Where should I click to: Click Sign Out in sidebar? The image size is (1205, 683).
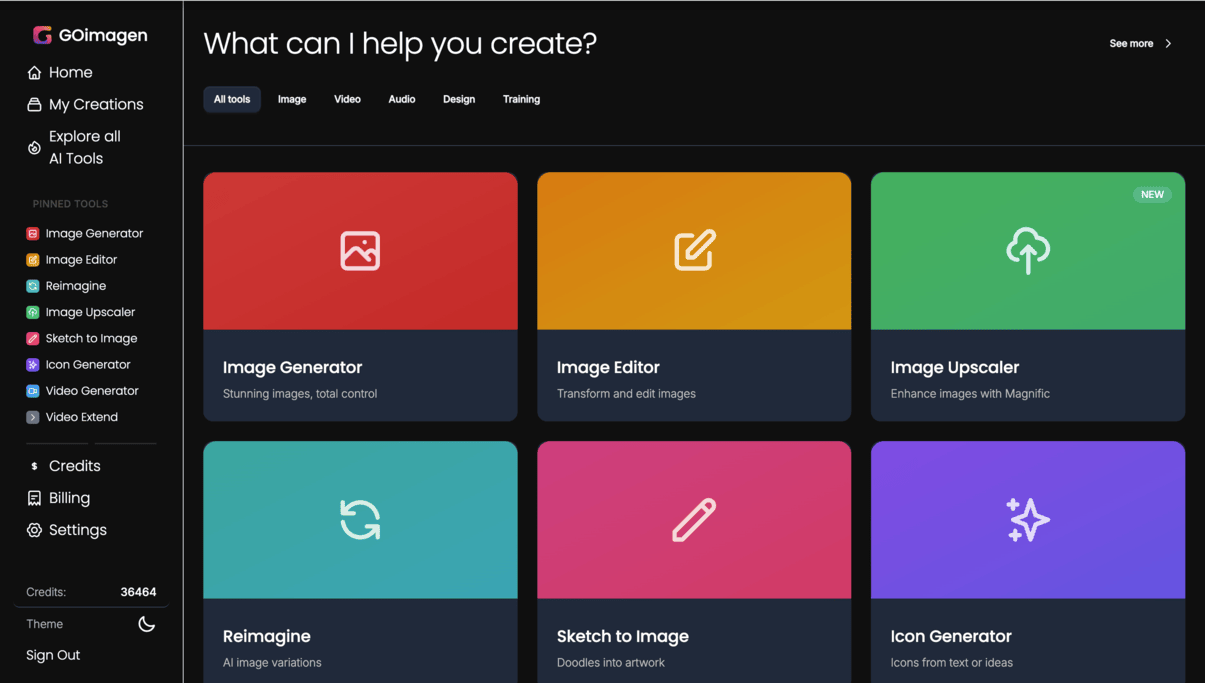click(53, 655)
